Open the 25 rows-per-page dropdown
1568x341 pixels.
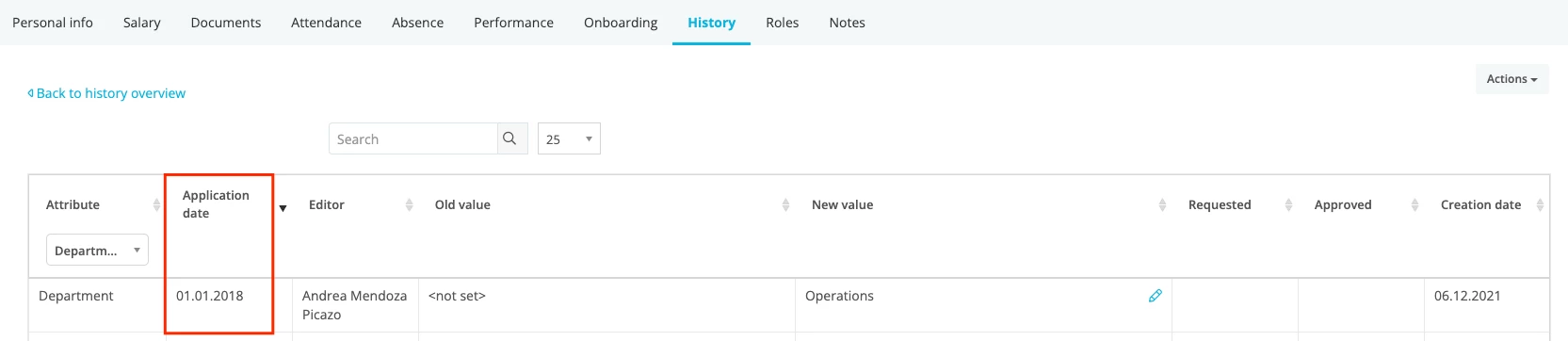569,138
